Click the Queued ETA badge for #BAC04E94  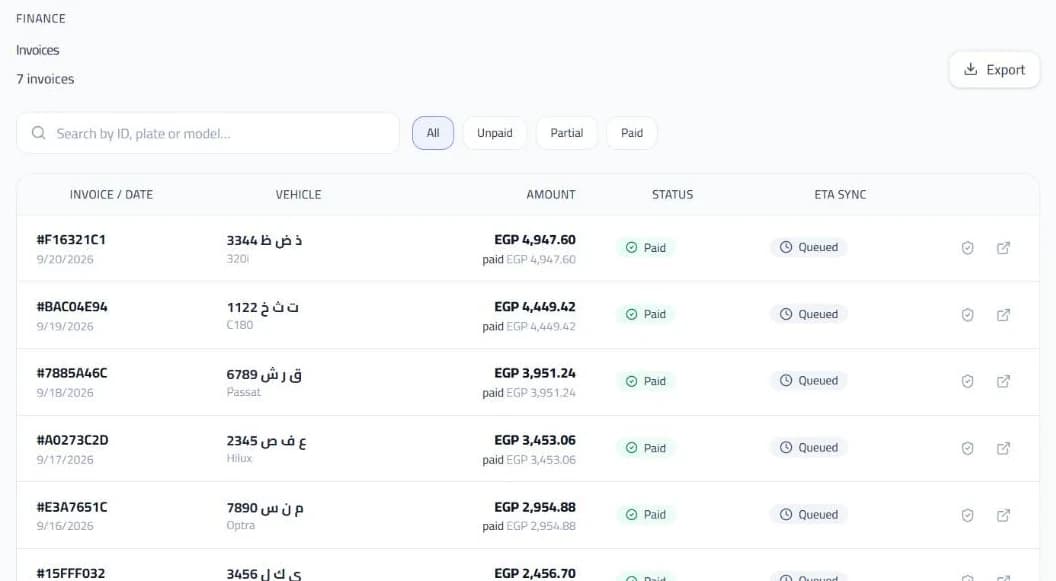click(x=809, y=314)
